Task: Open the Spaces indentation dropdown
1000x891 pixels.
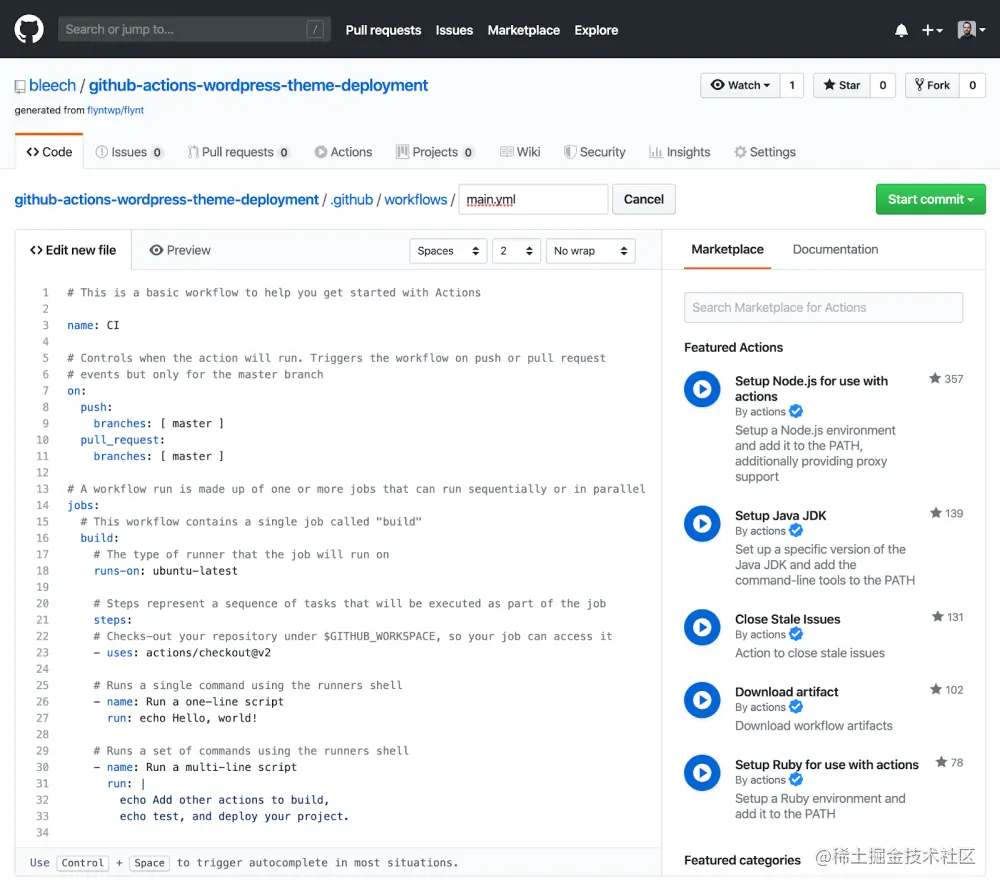Action: (x=448, y=251)
